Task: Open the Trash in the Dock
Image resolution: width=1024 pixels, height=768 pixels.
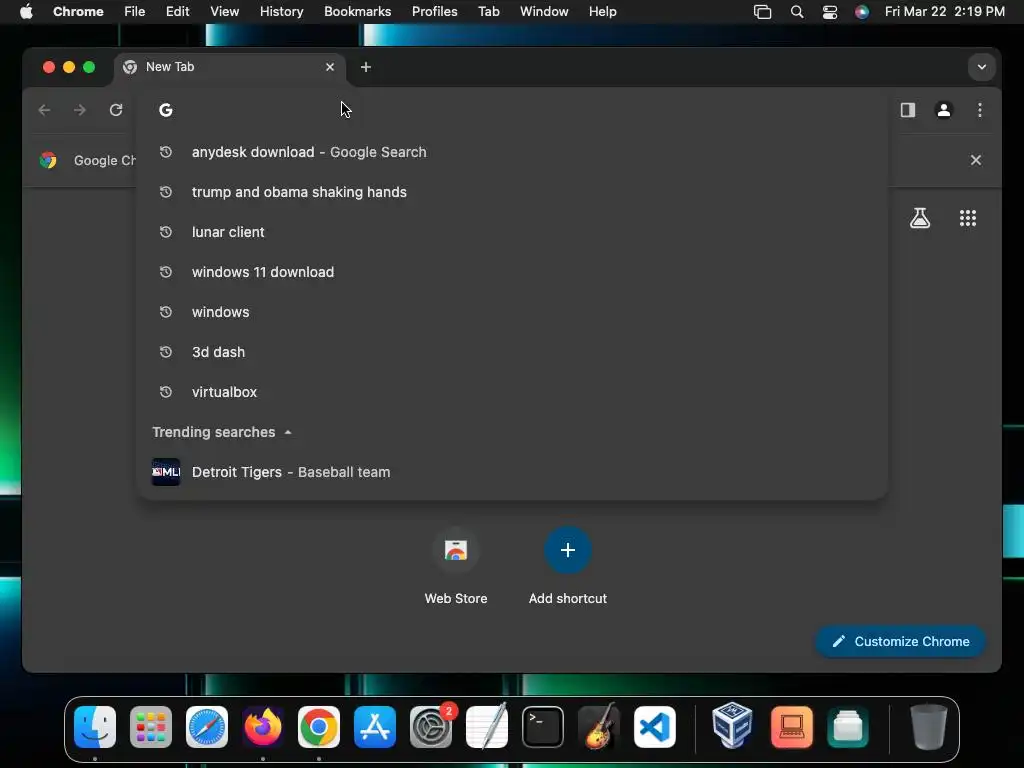Action: [x=929, y=726]
